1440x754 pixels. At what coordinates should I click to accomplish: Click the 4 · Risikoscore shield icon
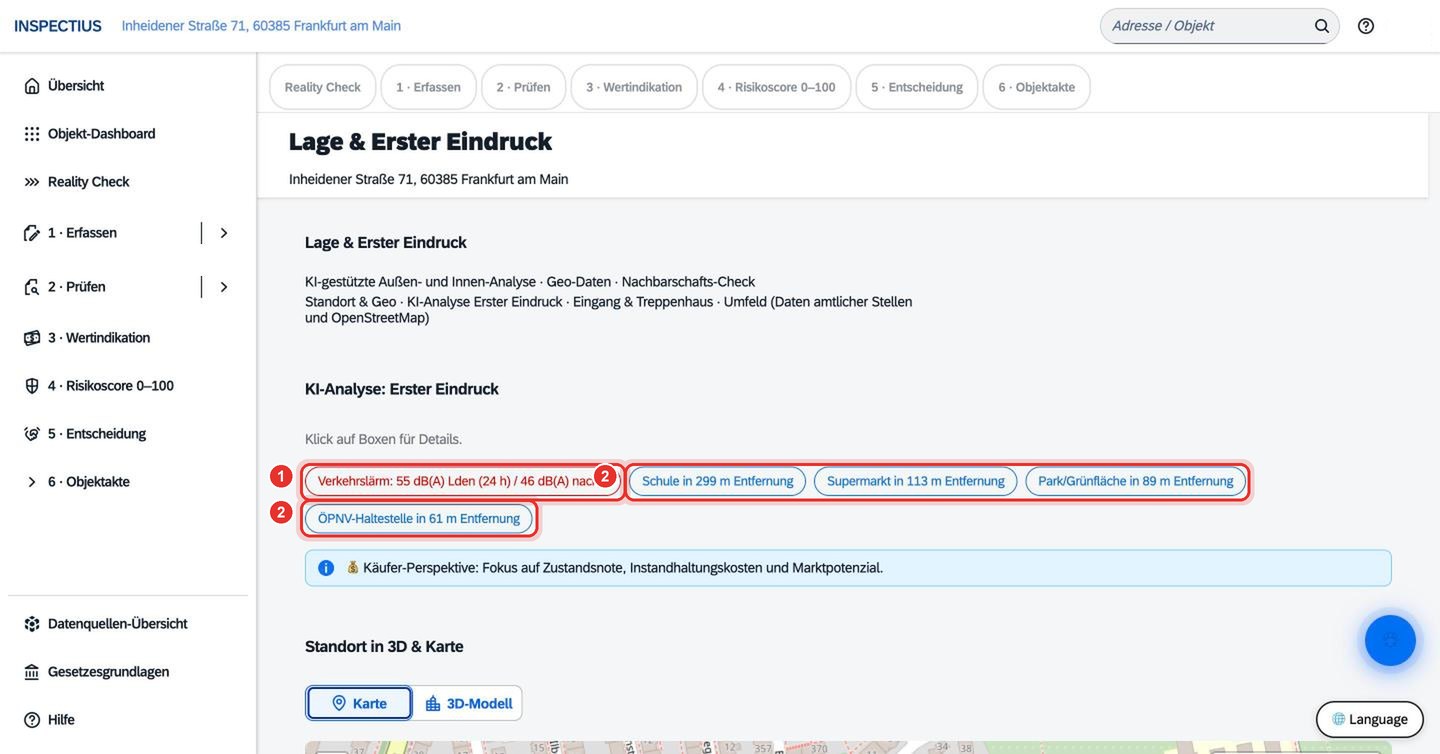click(x=32, y=386)
